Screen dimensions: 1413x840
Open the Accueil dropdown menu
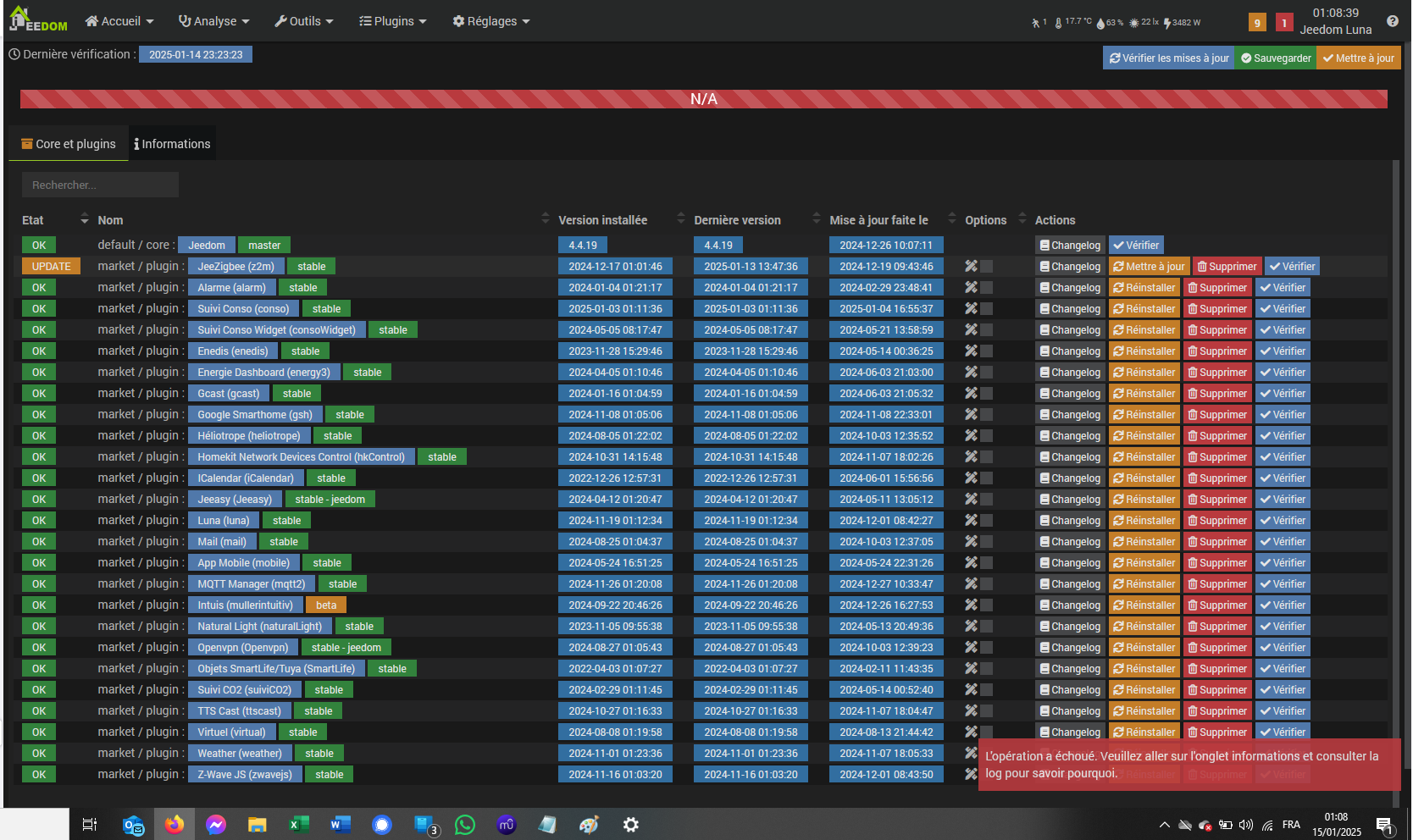[x=119, y=21]
